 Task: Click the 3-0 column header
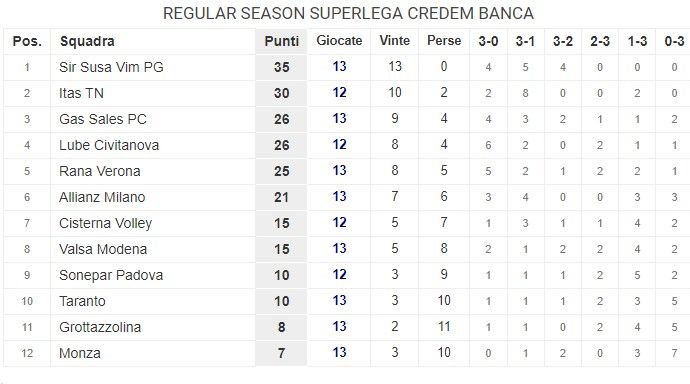488,41
